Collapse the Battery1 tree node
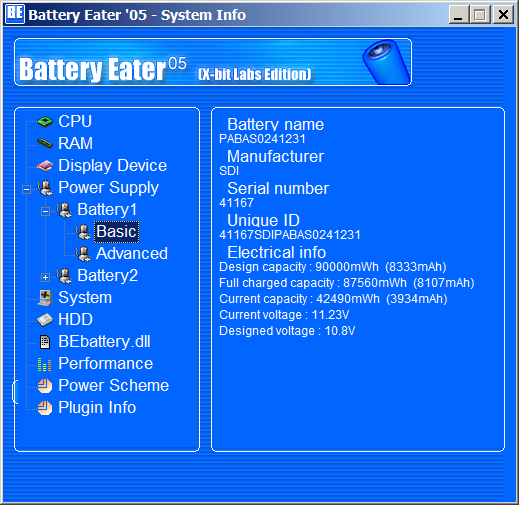The height and width of the screenshot is (505, 519). [x=45, y=211]
